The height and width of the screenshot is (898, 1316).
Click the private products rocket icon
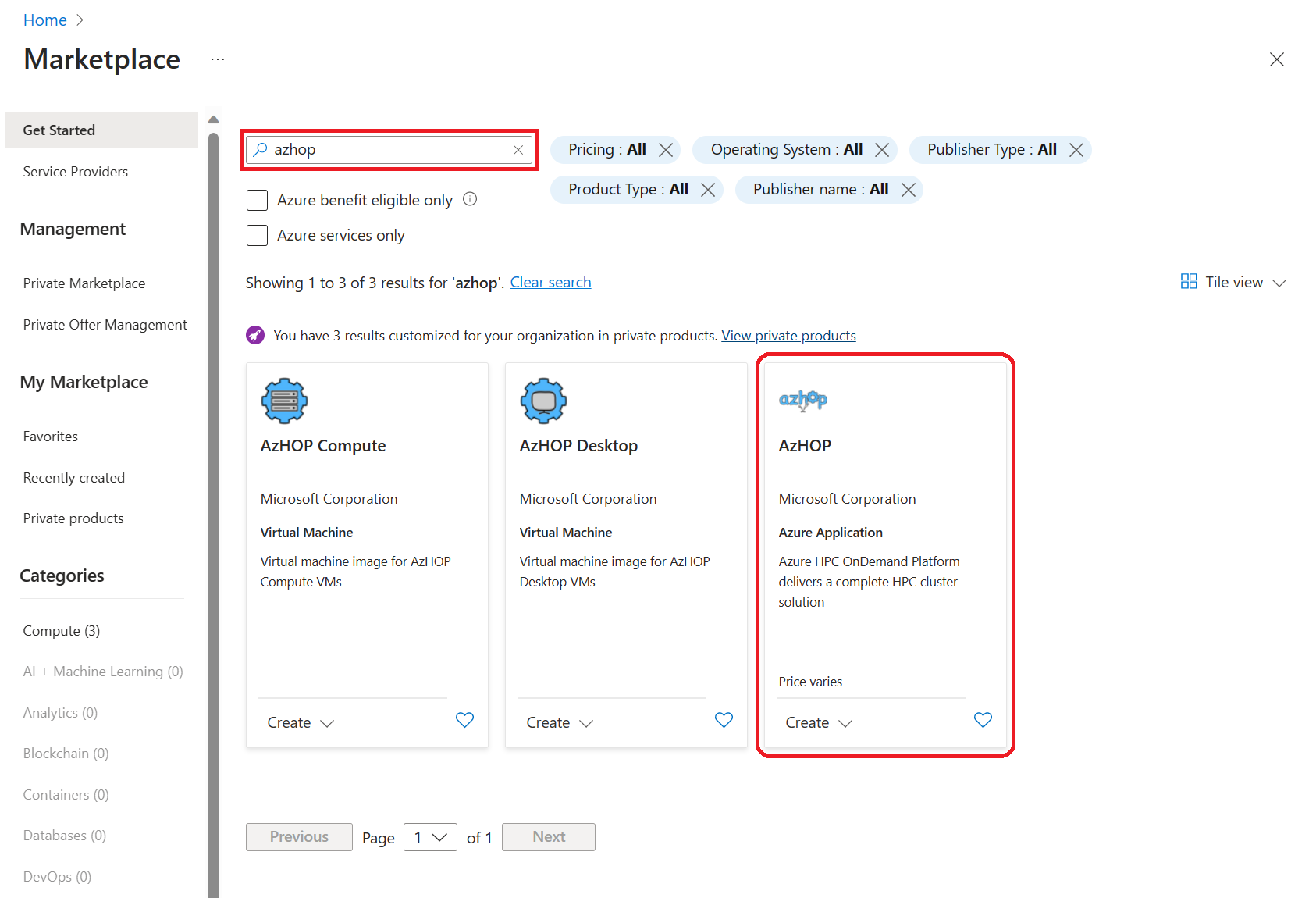[x=255, y=335]
